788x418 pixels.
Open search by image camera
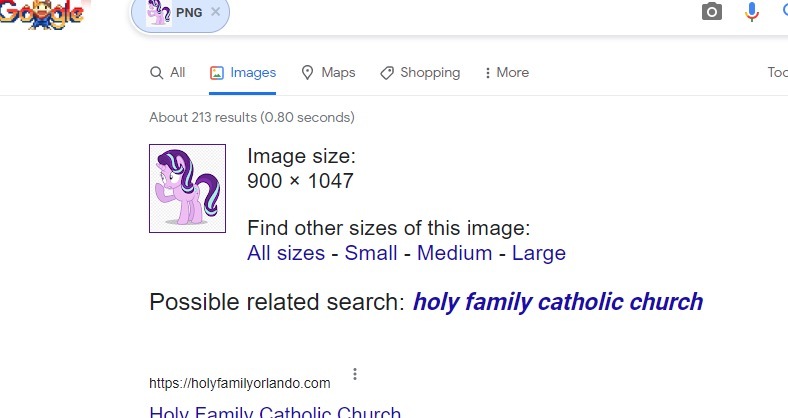[711, 12]
